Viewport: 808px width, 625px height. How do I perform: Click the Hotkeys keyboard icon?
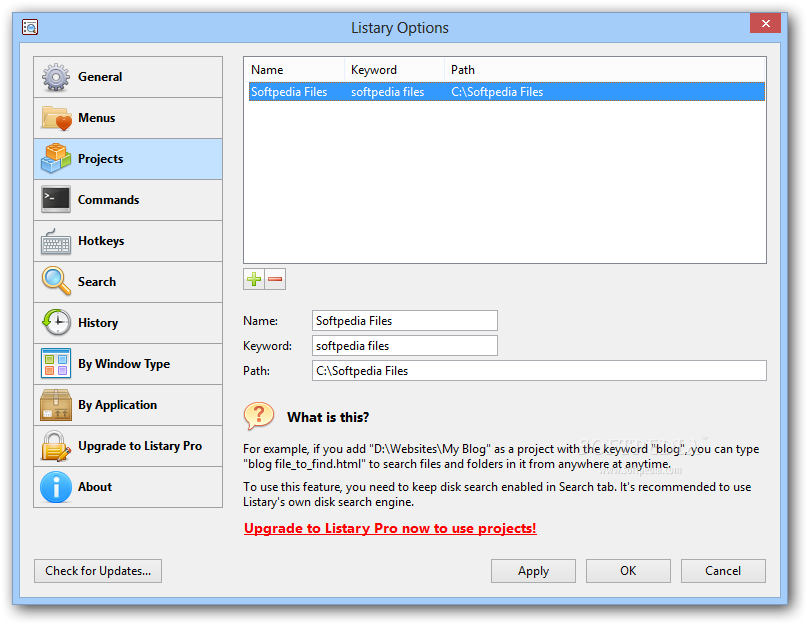(56, 242)
